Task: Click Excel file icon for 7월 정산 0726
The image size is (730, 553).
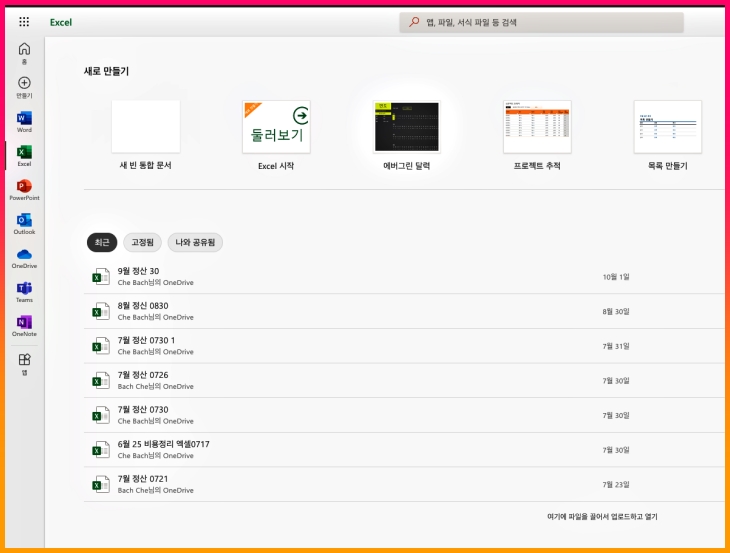Action: pyautogui.click(x=101, y=380)
